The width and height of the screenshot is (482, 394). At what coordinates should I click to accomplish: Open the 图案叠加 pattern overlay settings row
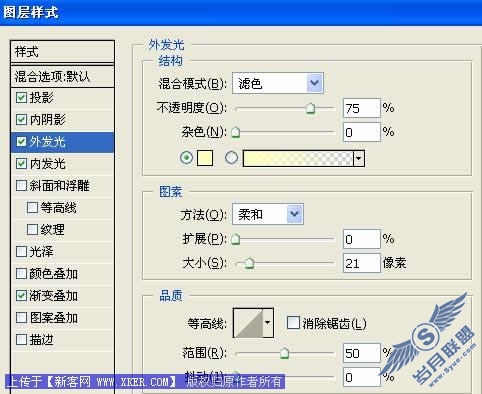[62, 318]
